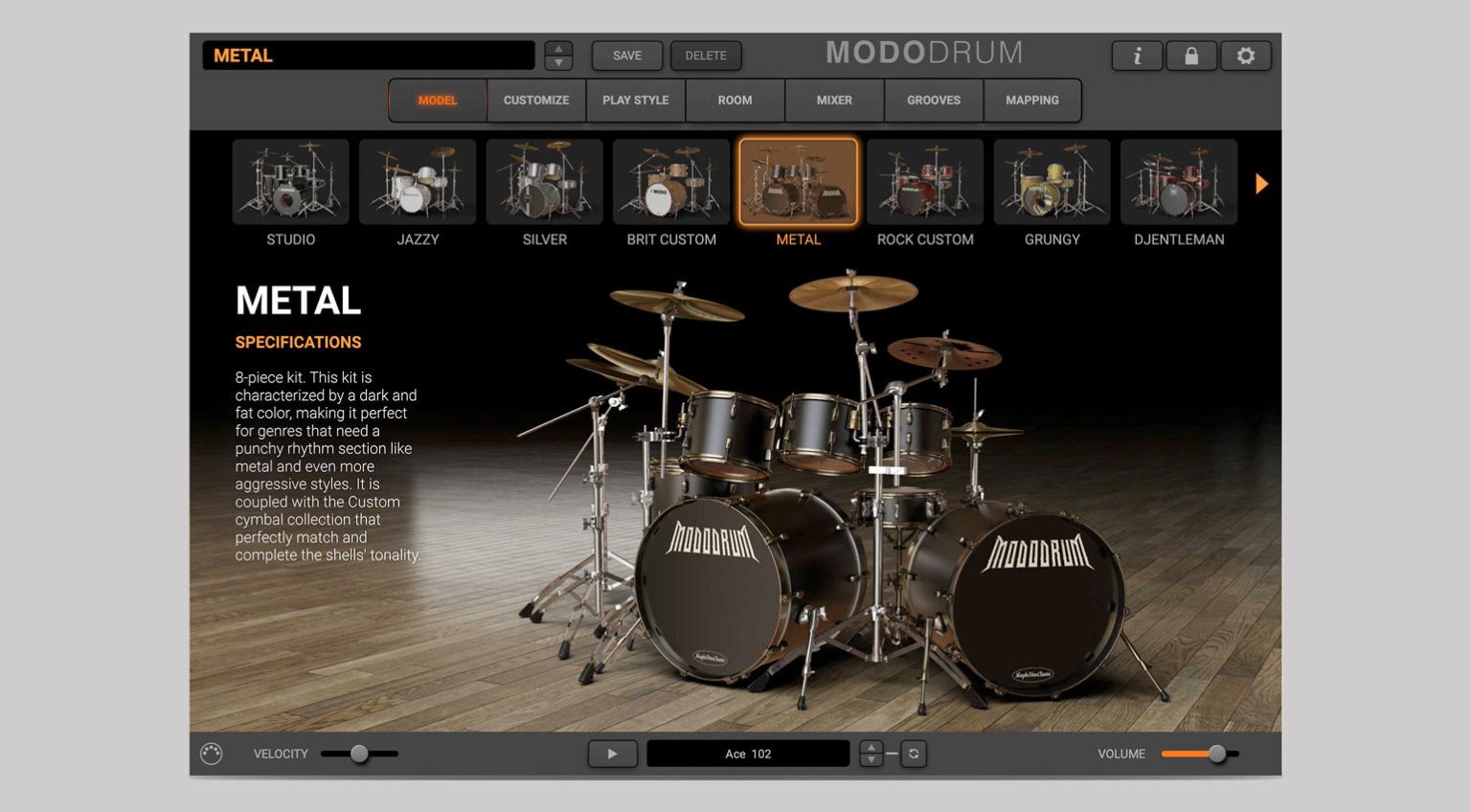The height and width of the screenshot is (812, 1471).
Task: Play the Ace 102 groove
Action: [x=612, y=754]
